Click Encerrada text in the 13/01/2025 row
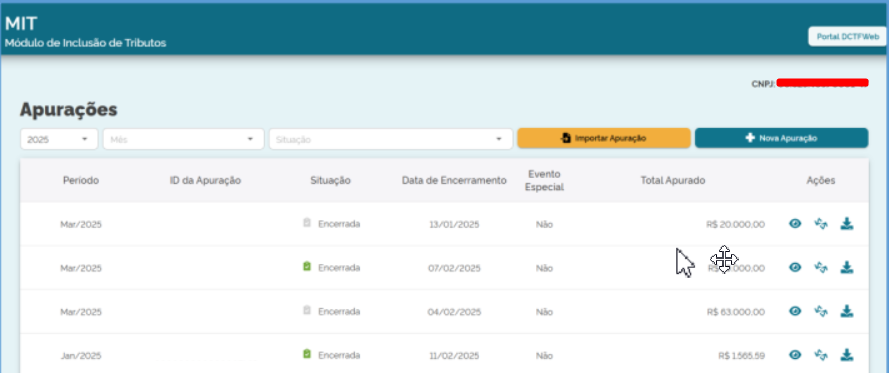 coord(339,224)
